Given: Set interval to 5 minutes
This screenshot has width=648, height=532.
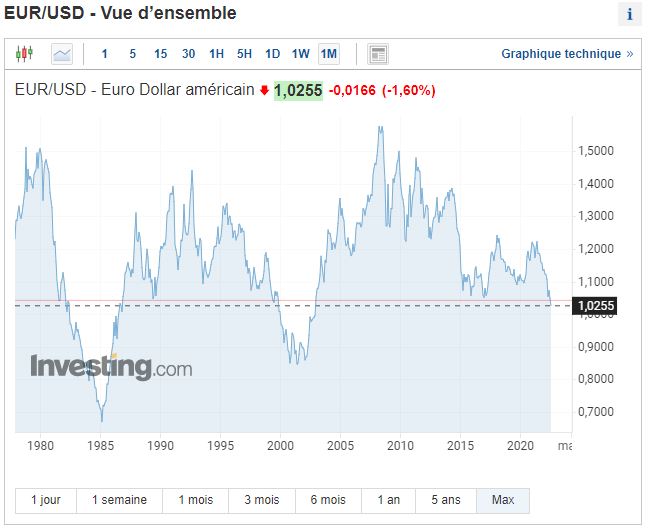Looking at the screenshot, I should 133,53.
